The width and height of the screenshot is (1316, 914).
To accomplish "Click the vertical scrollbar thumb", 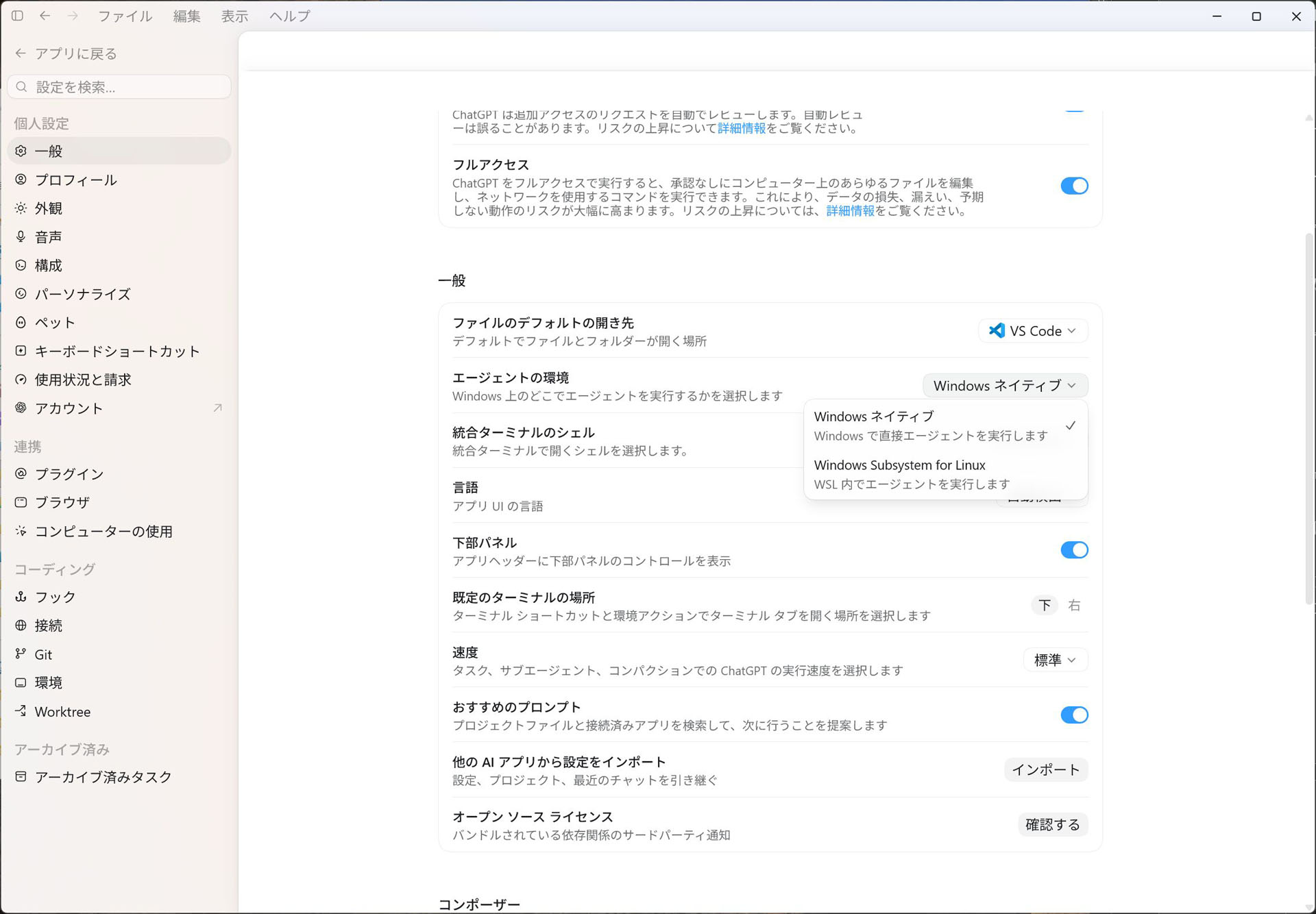I will coord(1309,418).
